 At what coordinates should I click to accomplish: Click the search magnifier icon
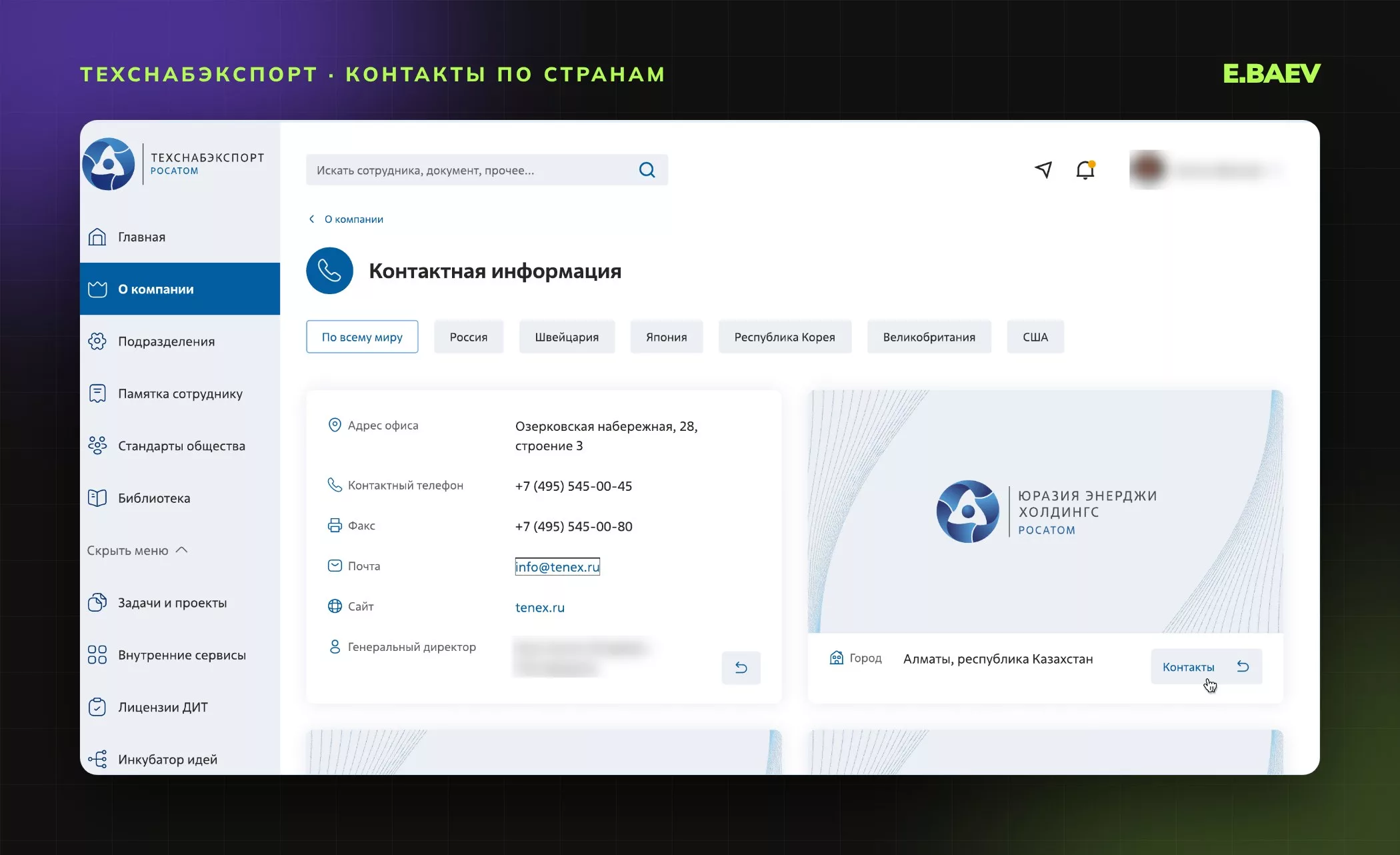click(647, 170)
